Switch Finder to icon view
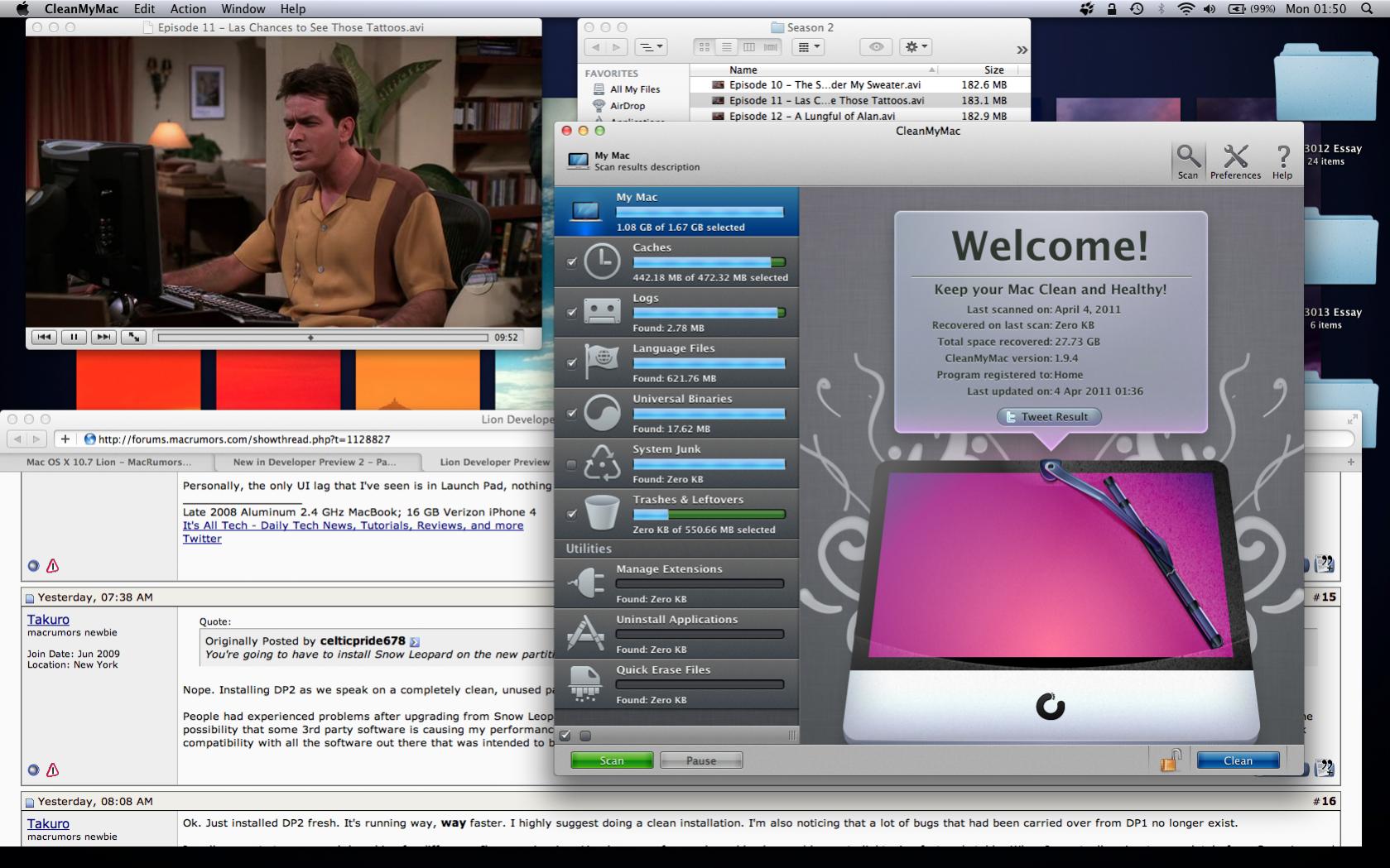Screen dimensions: 1390x868 point(705,47)
